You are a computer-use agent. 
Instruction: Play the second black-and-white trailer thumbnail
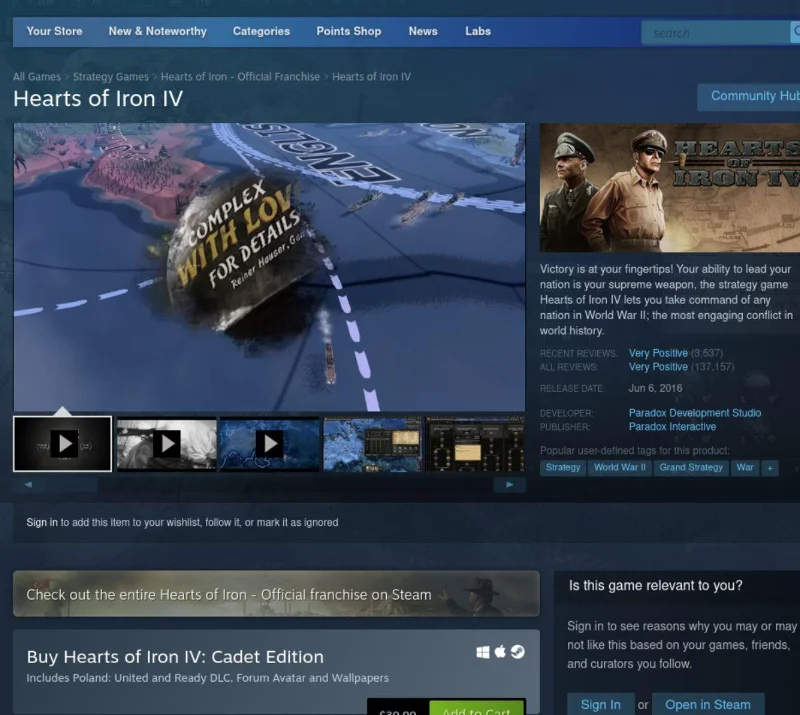pyautogui.click(x=166, y=443)
